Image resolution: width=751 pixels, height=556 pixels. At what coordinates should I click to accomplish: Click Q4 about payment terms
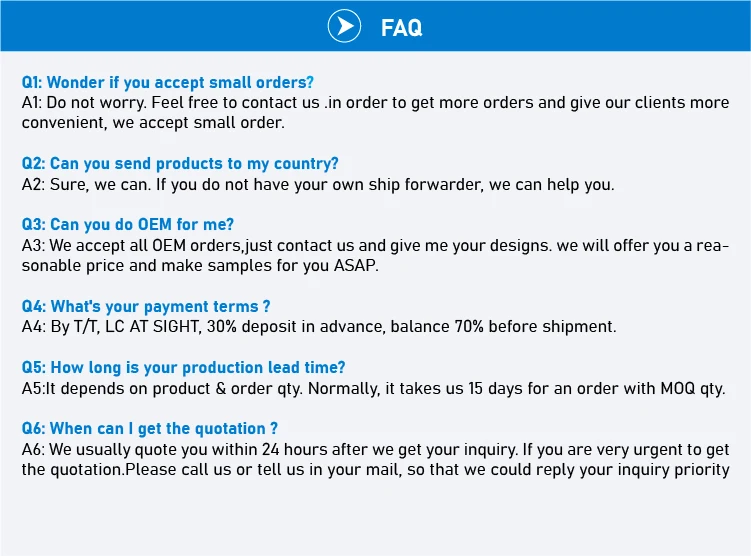click(146, 306)
